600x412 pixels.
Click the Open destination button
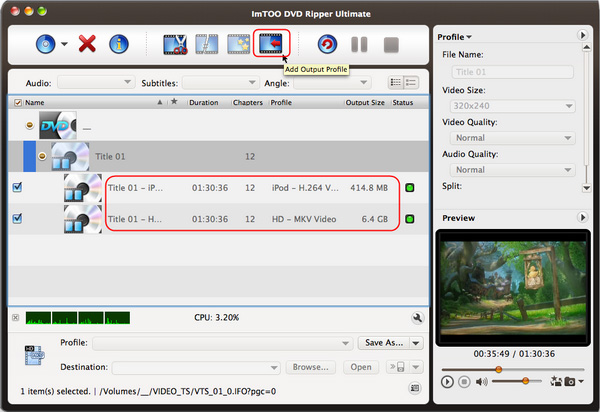coord(360,367)
